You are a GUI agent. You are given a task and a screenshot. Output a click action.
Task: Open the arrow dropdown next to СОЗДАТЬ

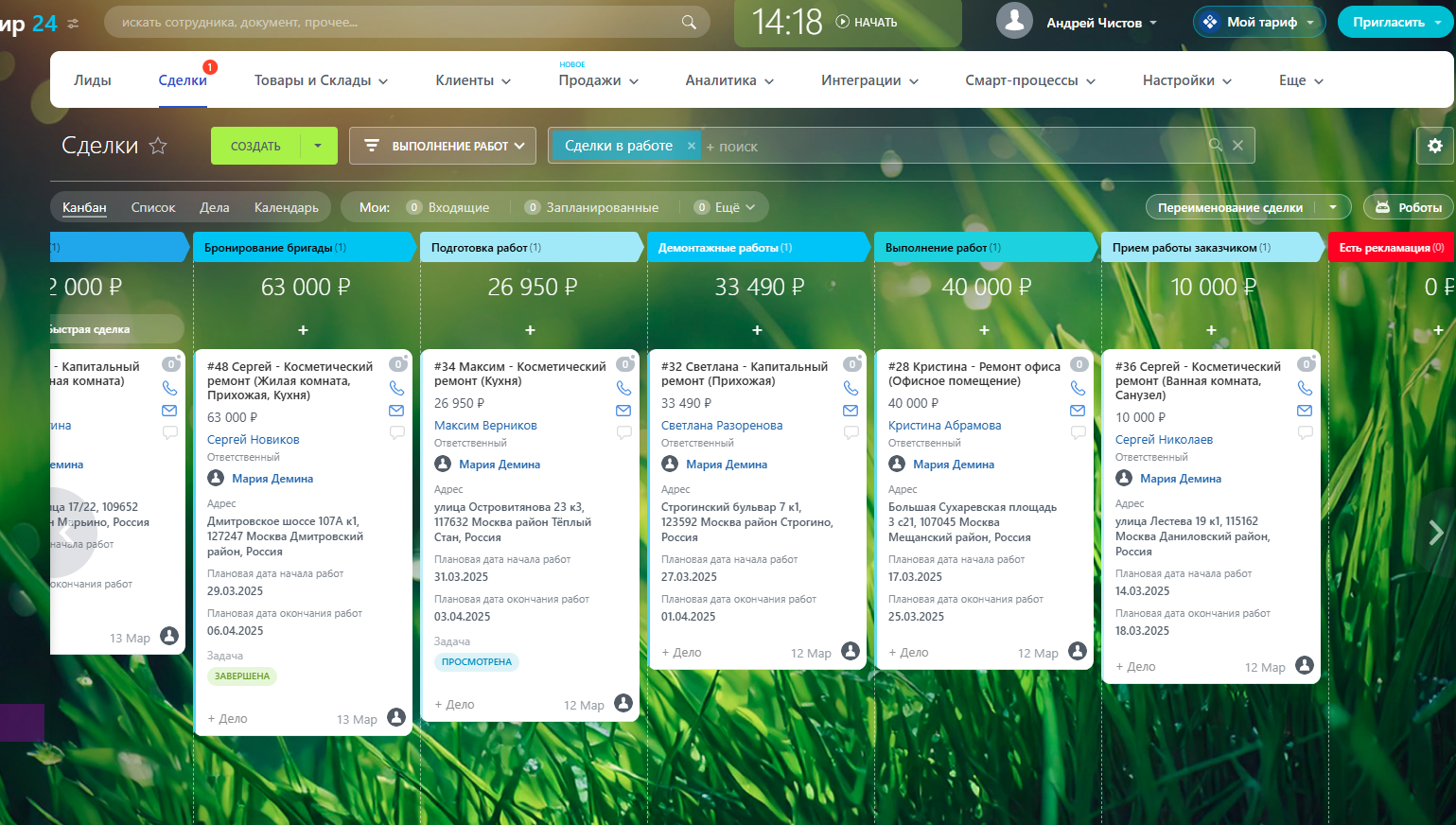click(x=318, y=146)
